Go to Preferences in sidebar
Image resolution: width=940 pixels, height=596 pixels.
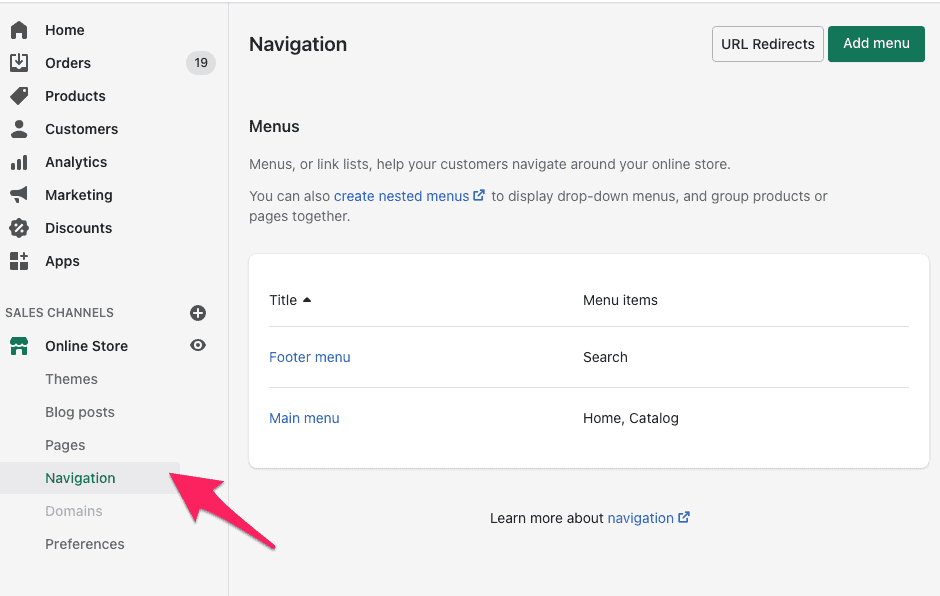point(85,544)
